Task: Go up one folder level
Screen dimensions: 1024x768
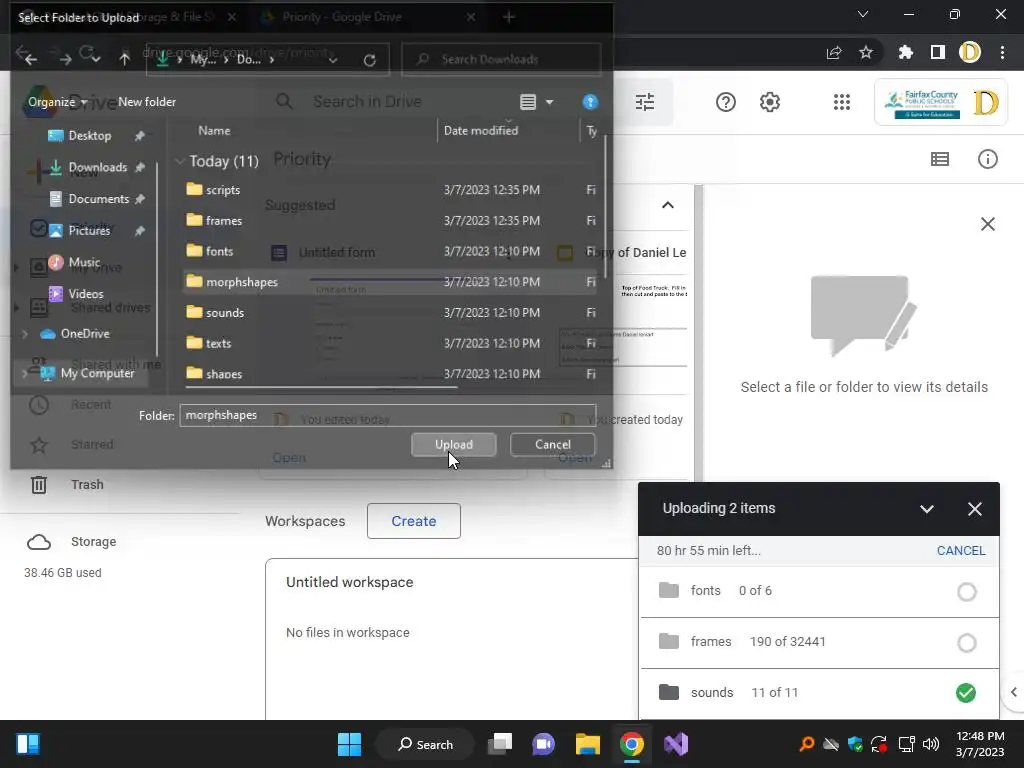Action: click(124, 59)
